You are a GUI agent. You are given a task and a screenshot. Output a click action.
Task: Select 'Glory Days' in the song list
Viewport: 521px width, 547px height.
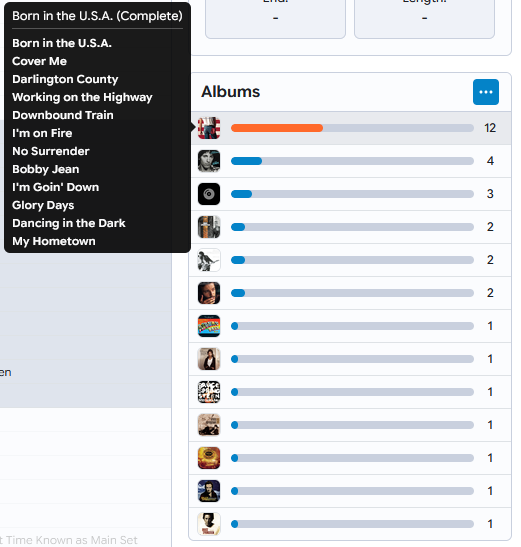43,205
